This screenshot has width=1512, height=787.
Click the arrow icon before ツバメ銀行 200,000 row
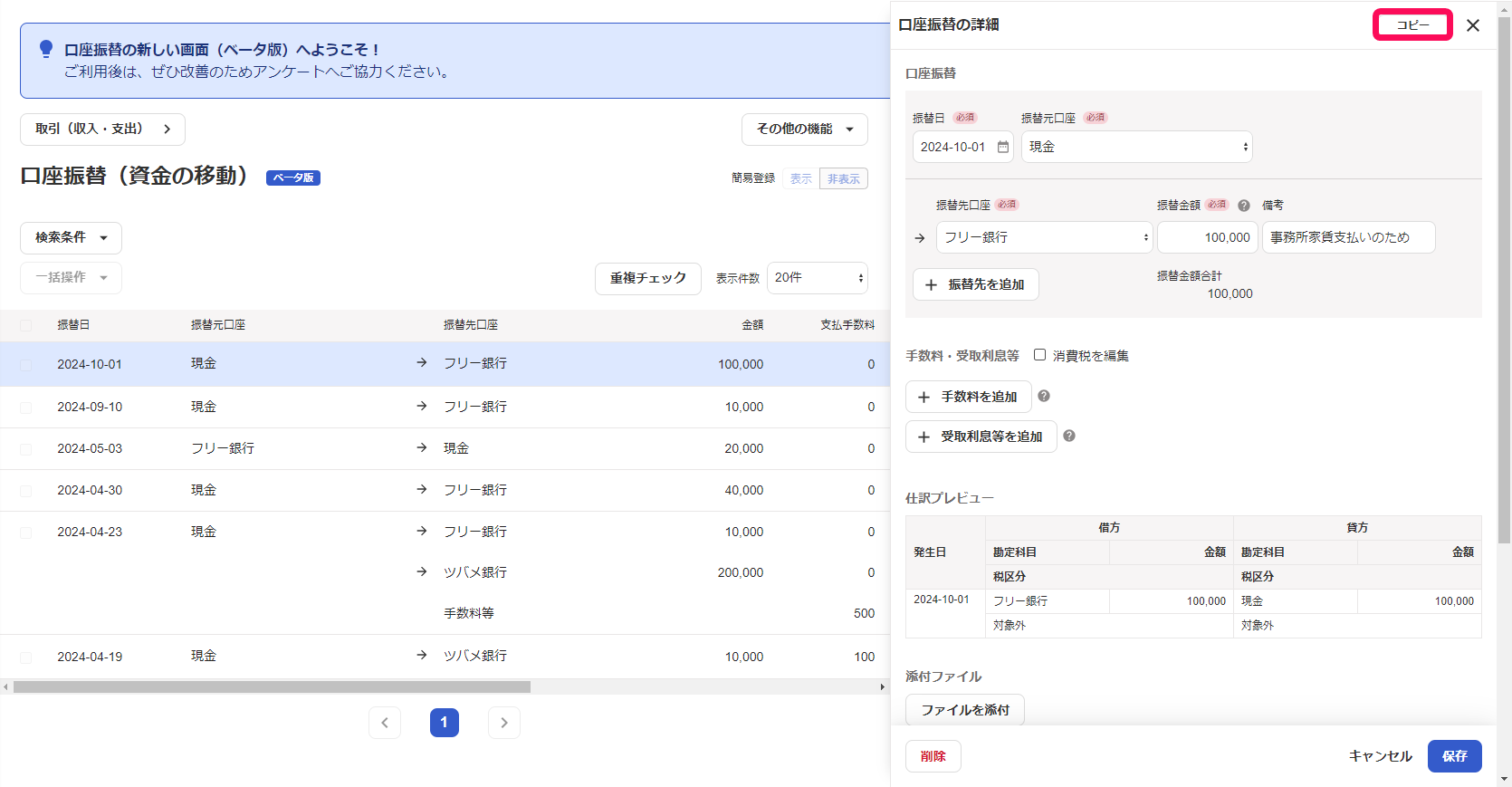click(x=422, y=571)
